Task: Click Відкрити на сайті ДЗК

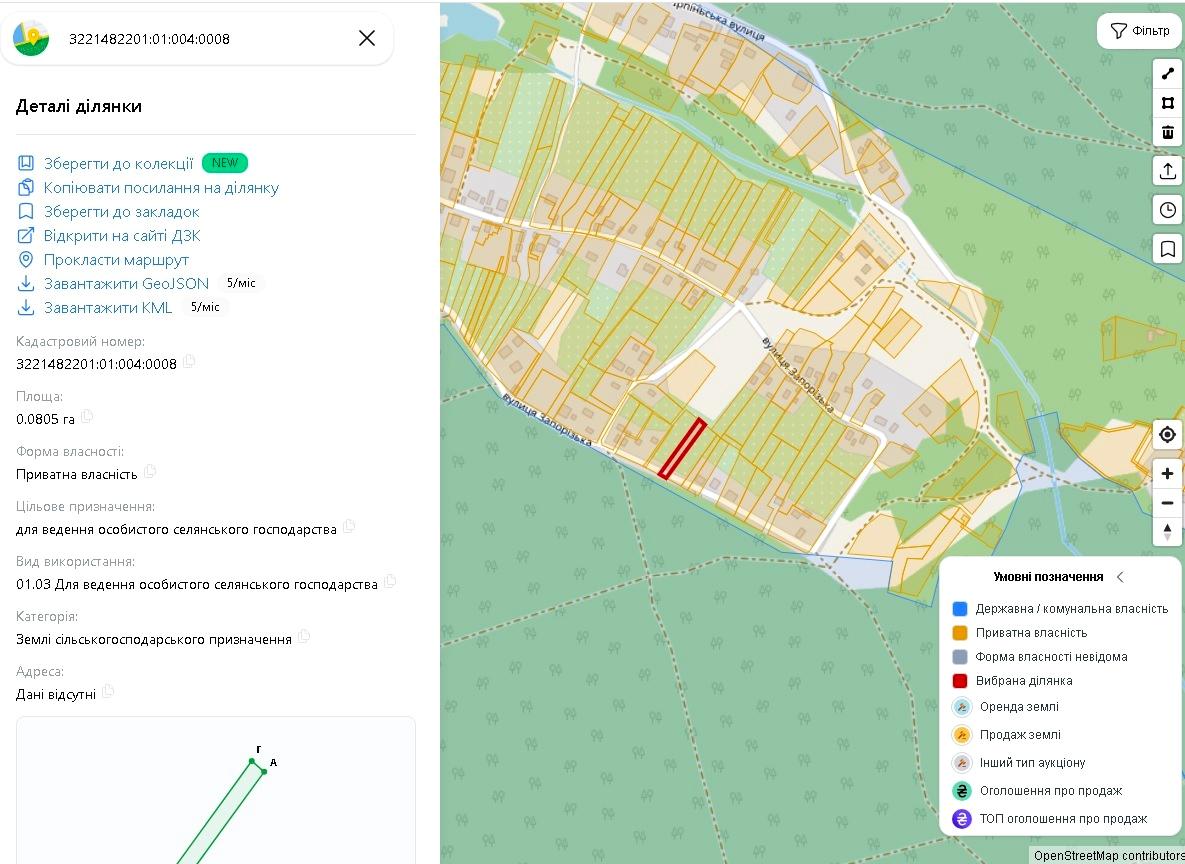Action: tap(122, 236)
